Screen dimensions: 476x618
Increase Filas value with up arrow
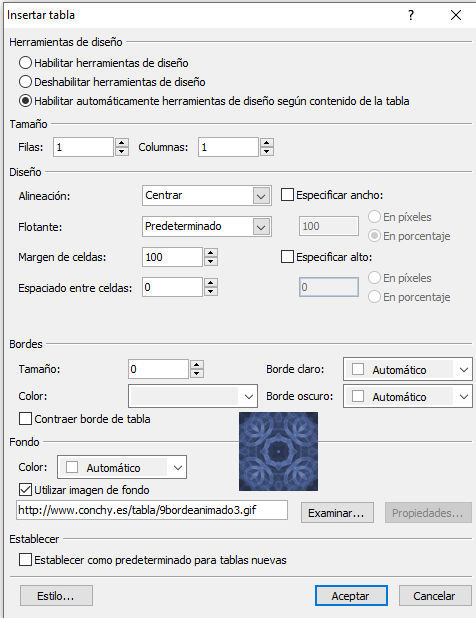122,143
